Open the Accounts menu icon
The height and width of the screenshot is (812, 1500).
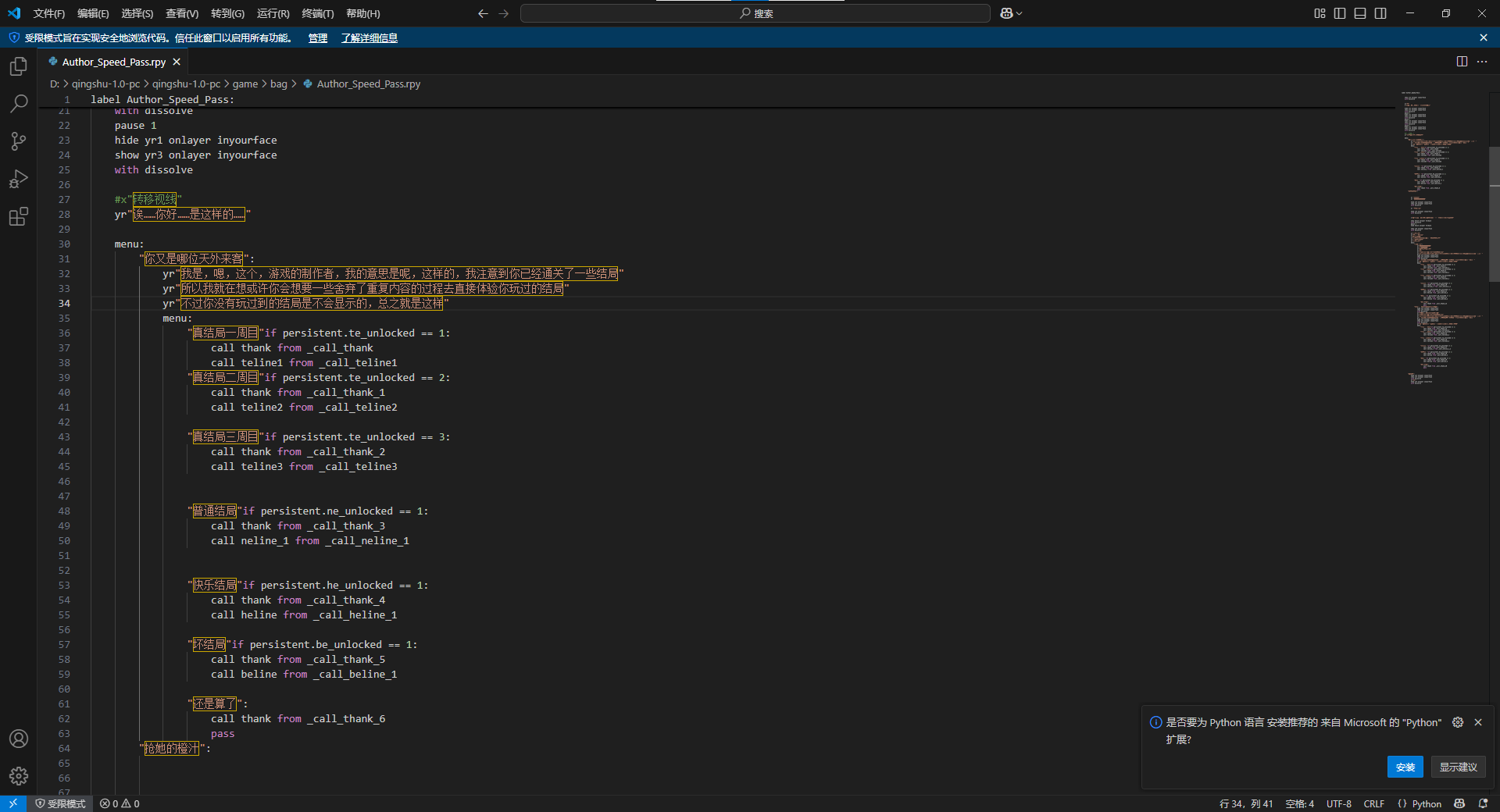pos(19,739)
